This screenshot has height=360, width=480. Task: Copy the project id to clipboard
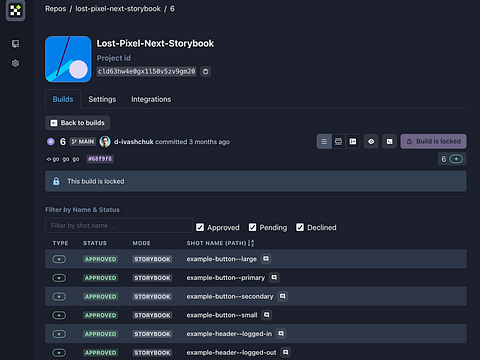[206, 71]
